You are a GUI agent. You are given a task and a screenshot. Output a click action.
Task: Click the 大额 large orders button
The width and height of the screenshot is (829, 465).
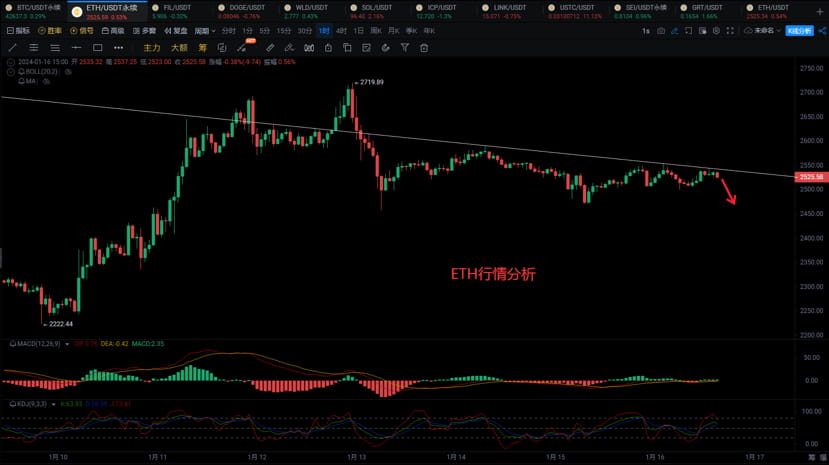pos(179,48)
